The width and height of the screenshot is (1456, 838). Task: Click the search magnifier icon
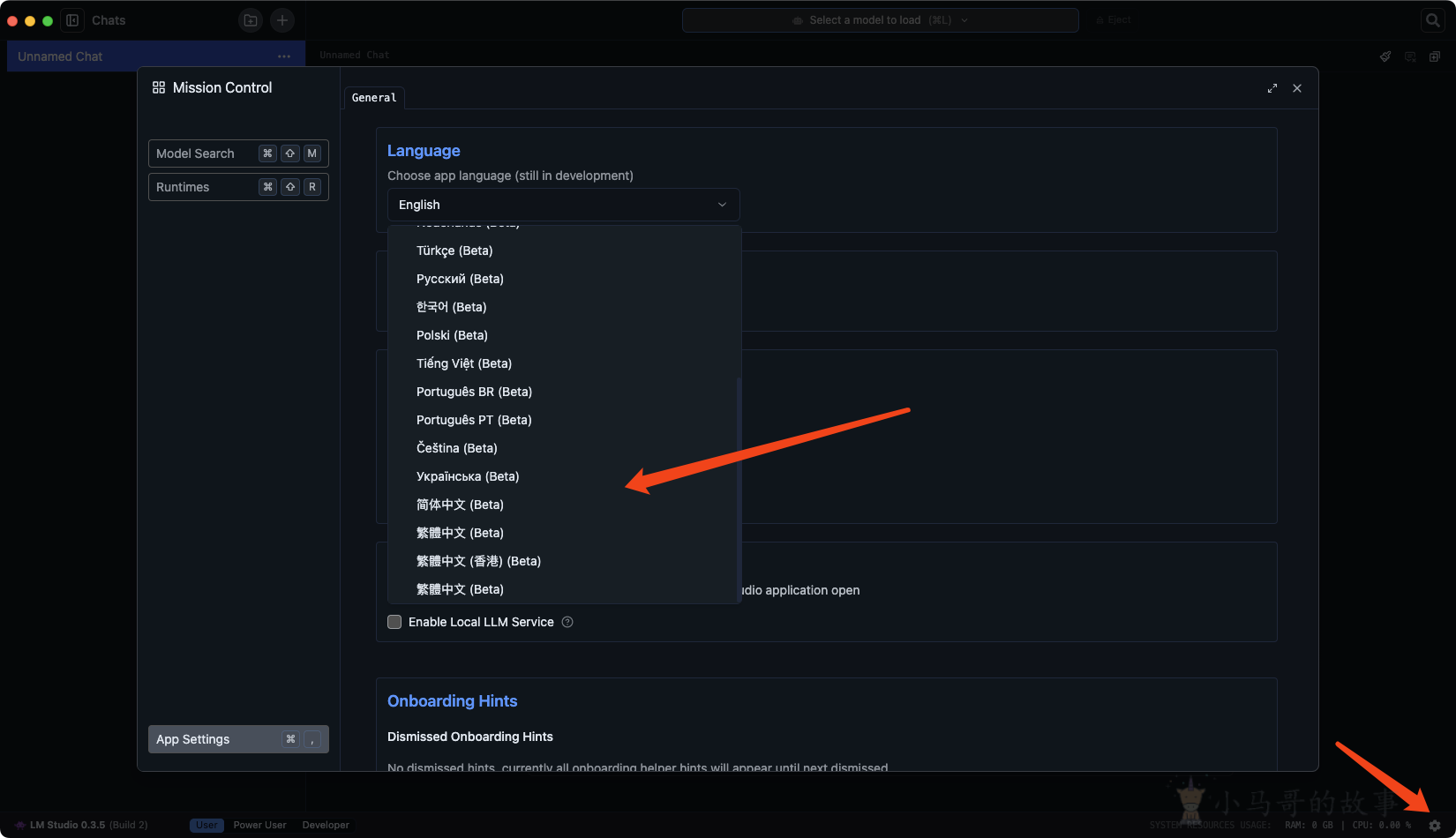[x=1433, y=20]
